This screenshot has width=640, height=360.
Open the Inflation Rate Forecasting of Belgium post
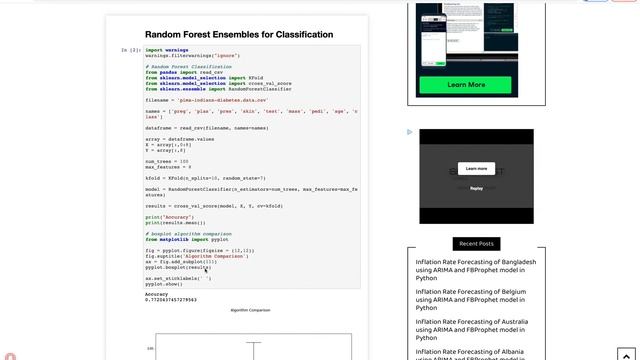point(471,300)
